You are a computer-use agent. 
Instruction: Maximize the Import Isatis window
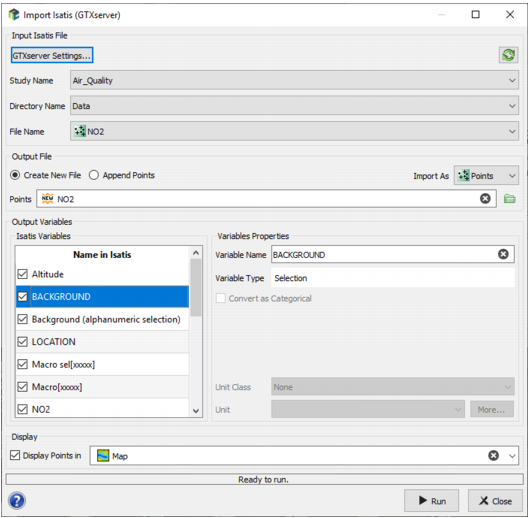(475, 15)
